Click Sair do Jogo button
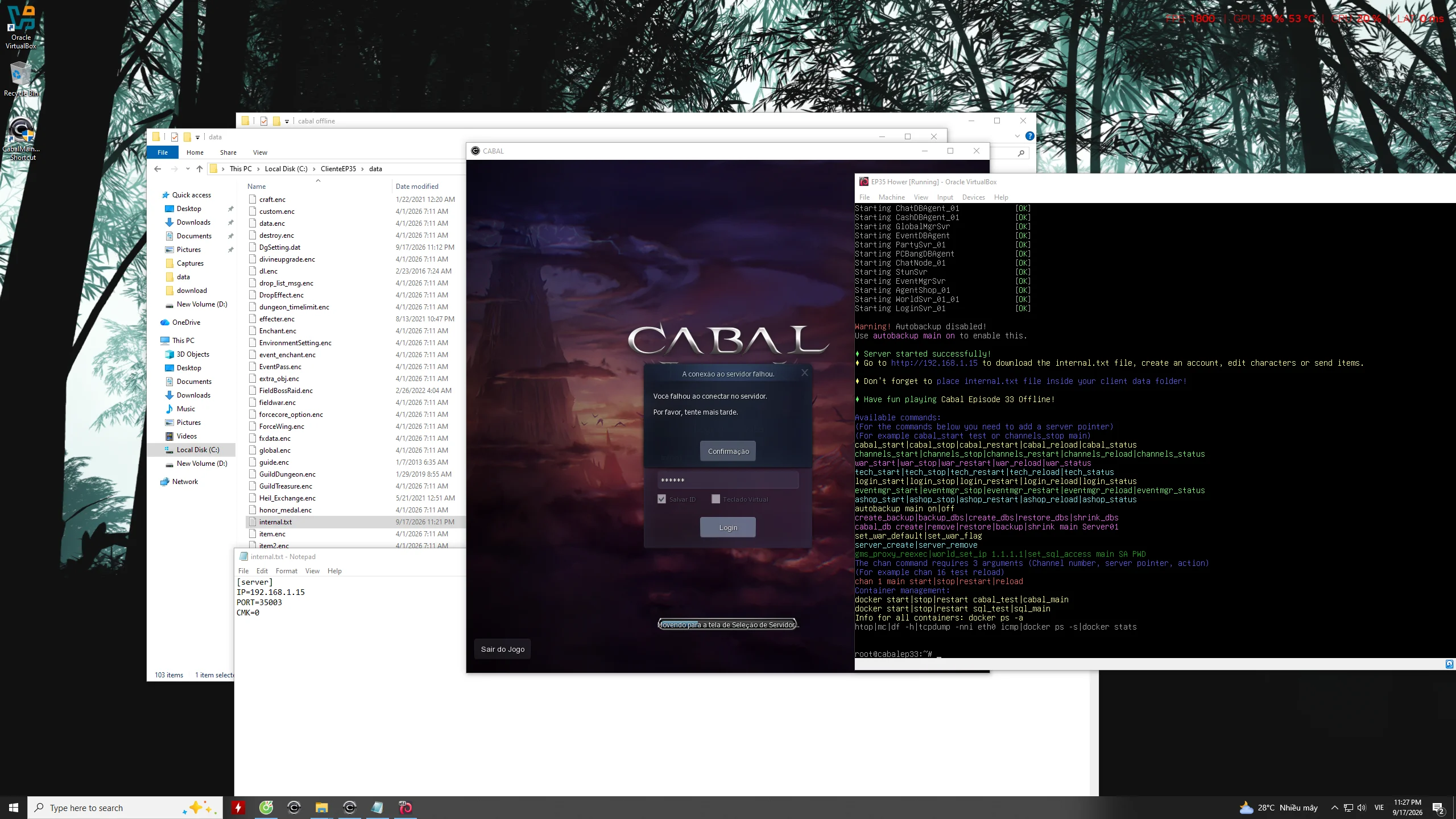Viewport: 1456px width, 819px height. click(x=503, y=649)
